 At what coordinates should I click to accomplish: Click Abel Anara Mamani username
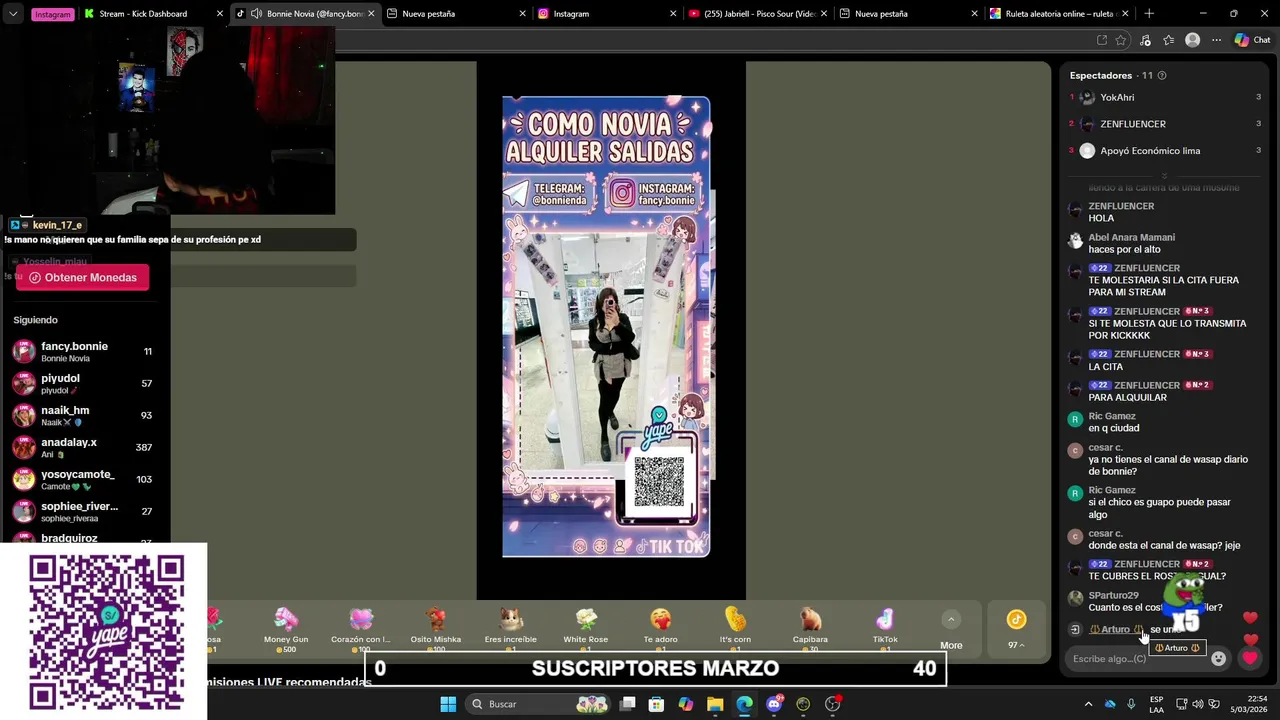[x=1131, y=237]
